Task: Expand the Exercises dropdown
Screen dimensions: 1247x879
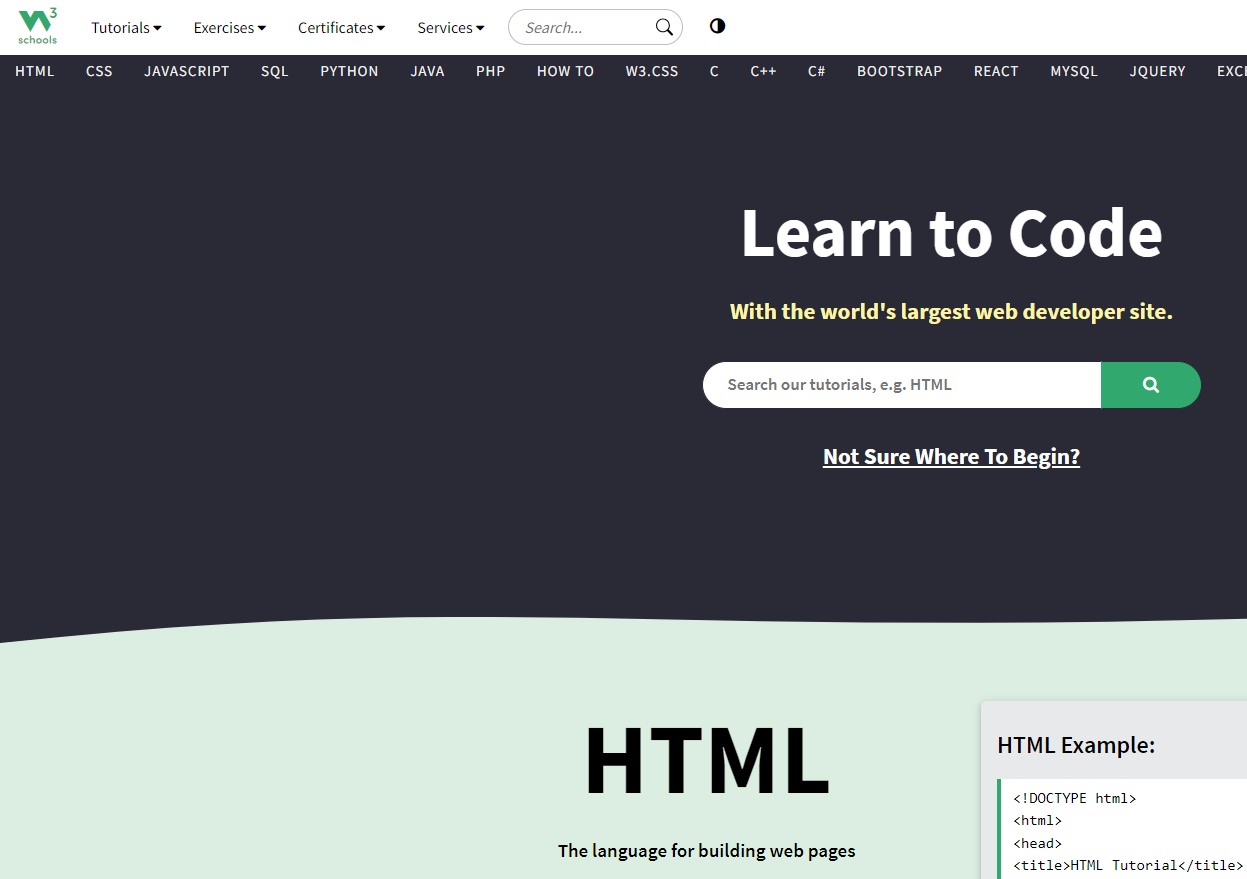Action: click(x=230, y=28)
